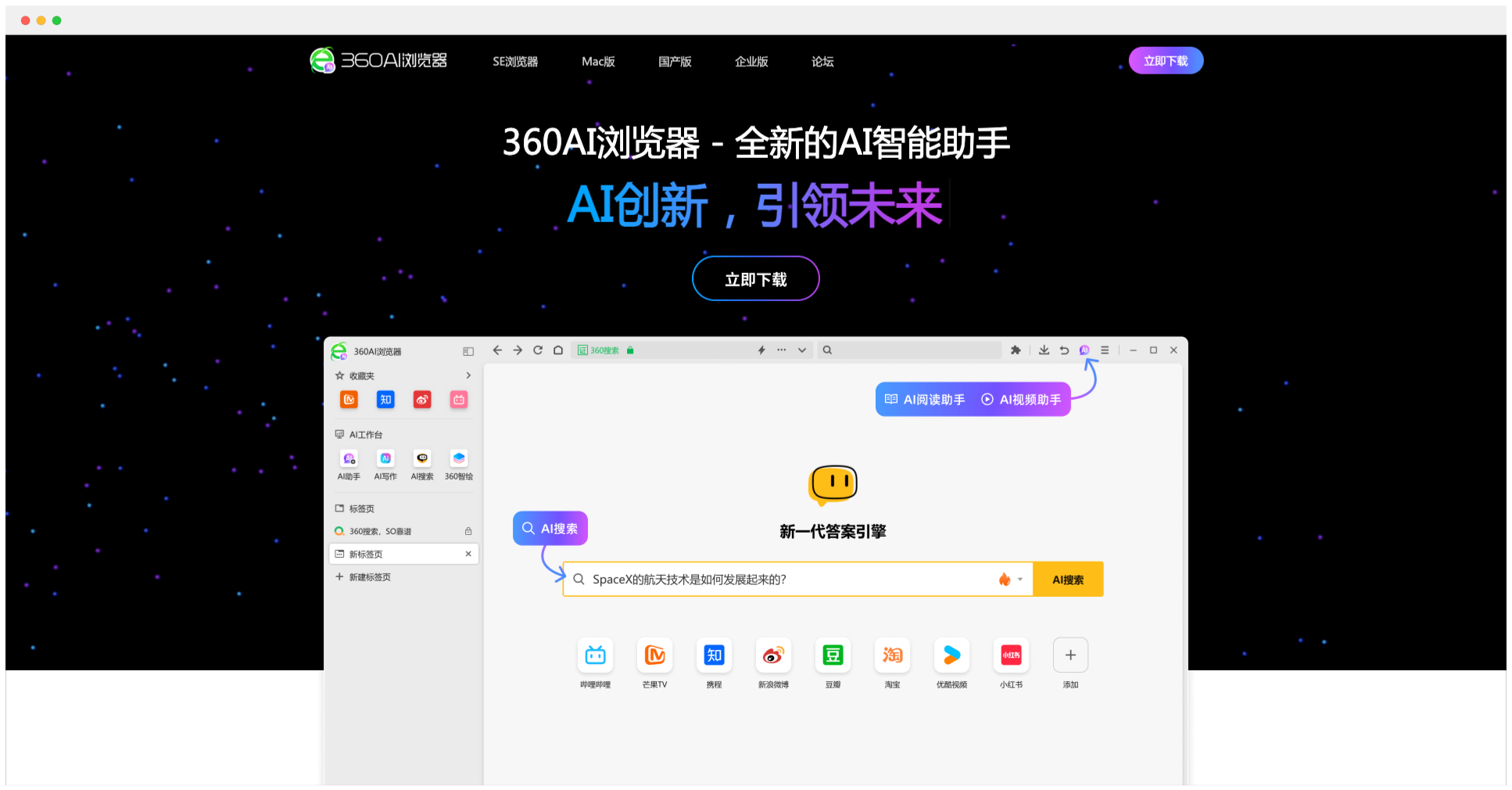Click the purple AI assistant icon in the toolbar

pos(1084,350)
